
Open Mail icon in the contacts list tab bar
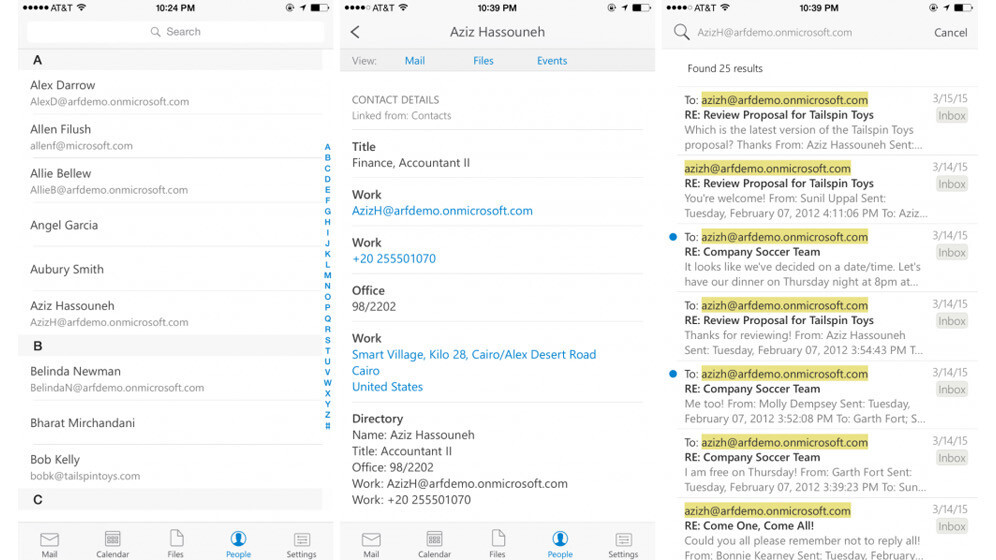[49, 543]
